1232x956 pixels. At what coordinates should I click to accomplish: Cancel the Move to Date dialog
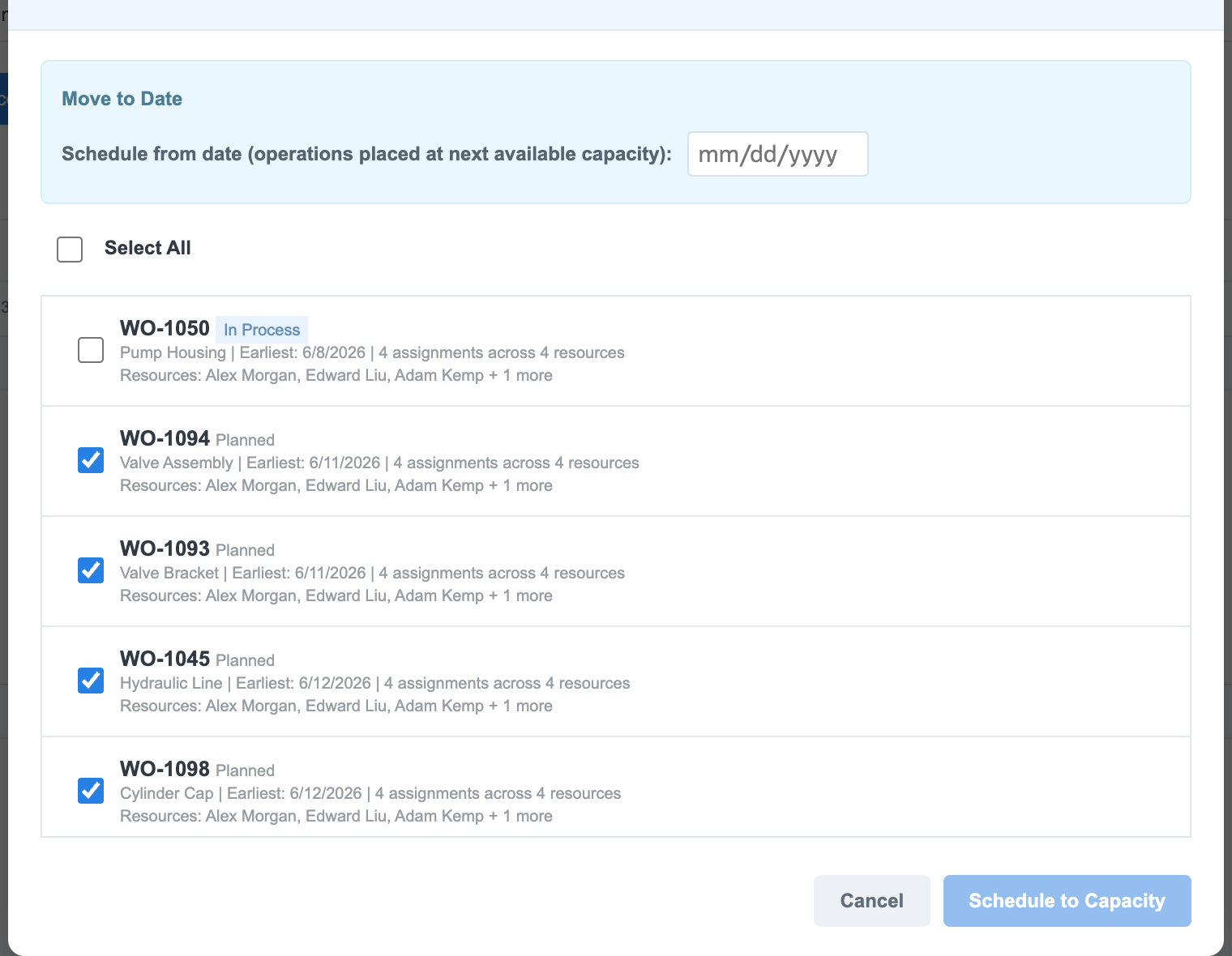[872, 901]
